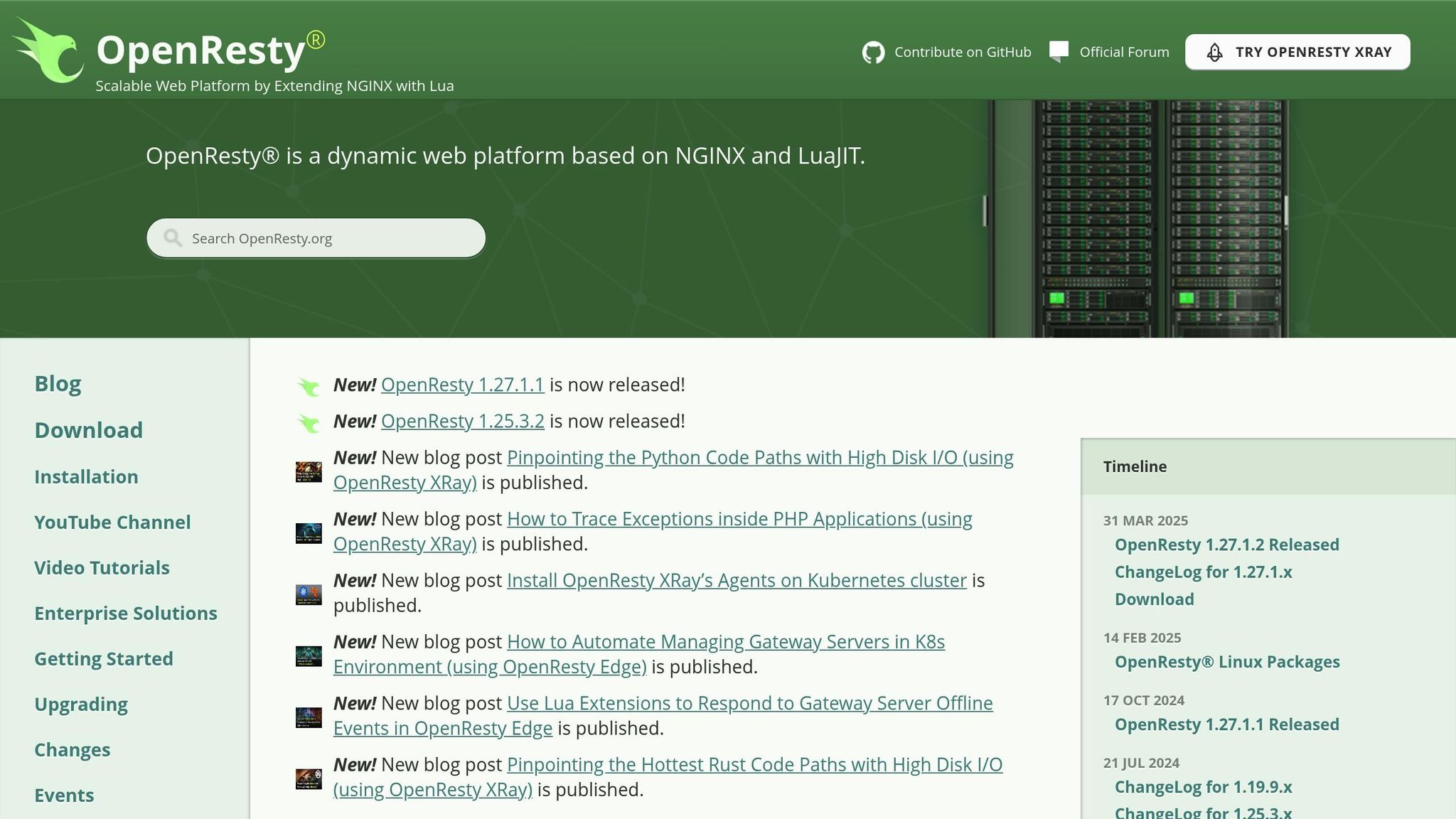Screen dimensions: 1456x819
Task: Go to Download in sidebar
Action: tap(88, 430)
